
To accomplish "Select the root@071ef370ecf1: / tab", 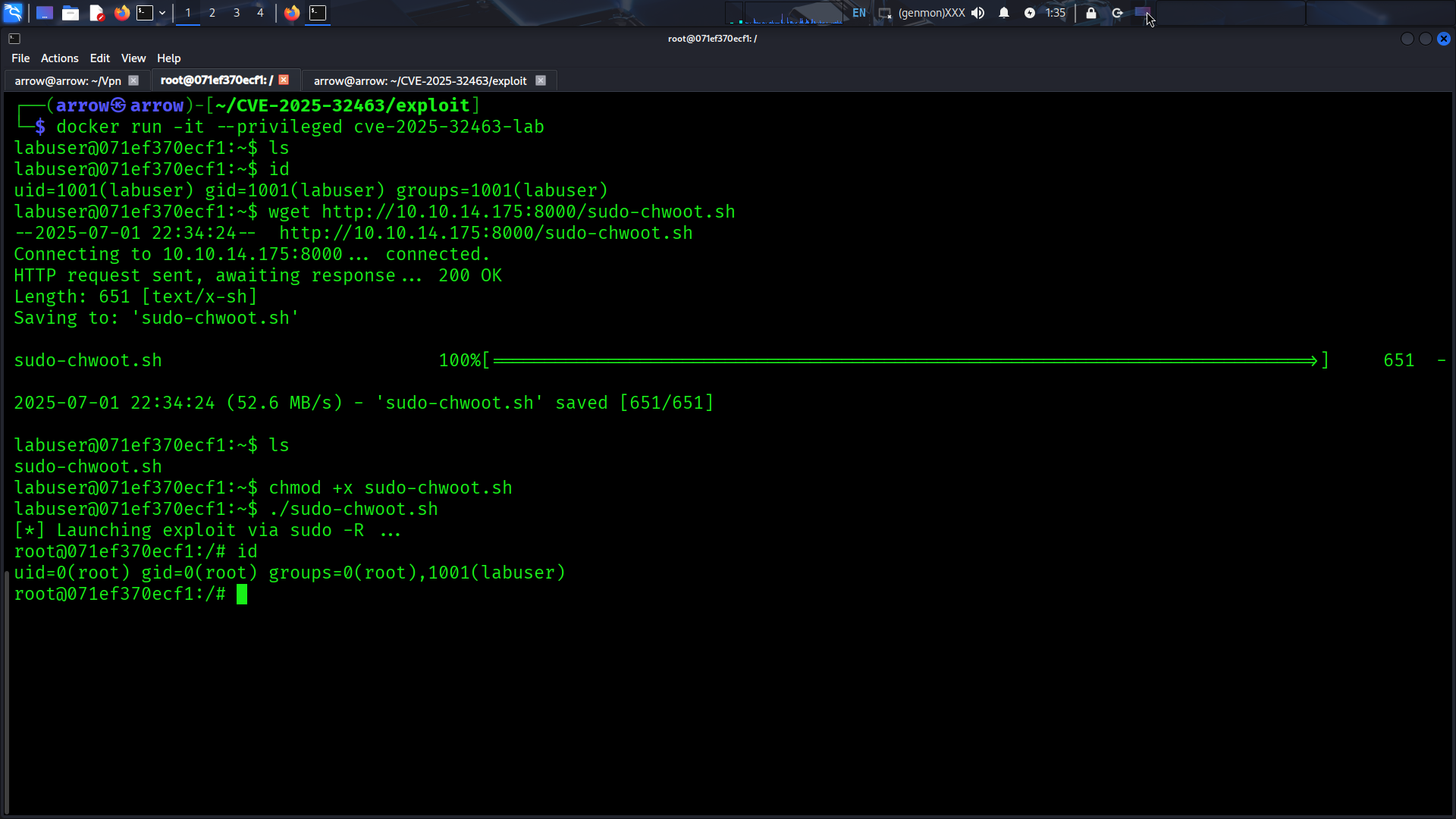I will coord(217,80).
